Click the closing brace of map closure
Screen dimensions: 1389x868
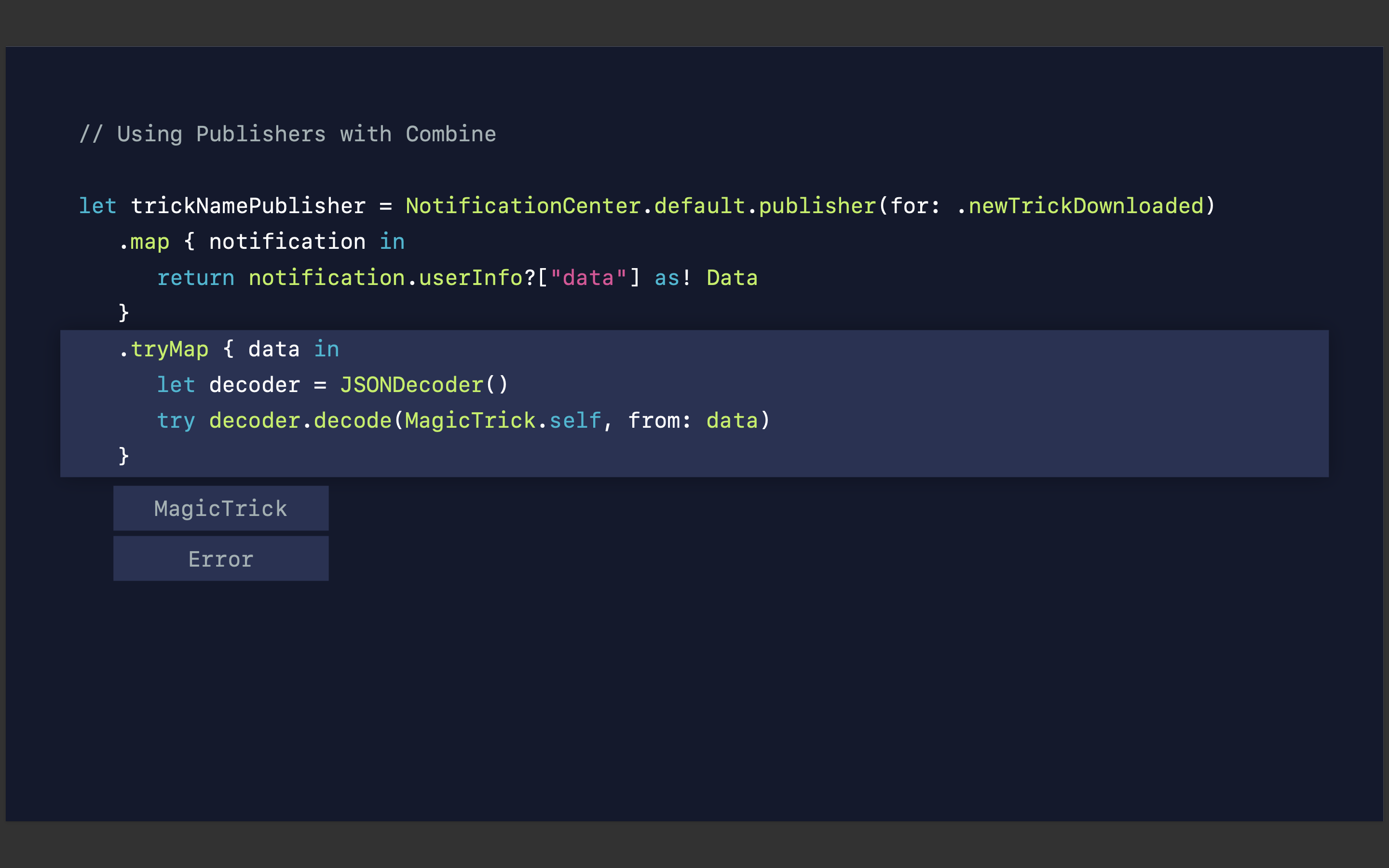tap(123, 313)
